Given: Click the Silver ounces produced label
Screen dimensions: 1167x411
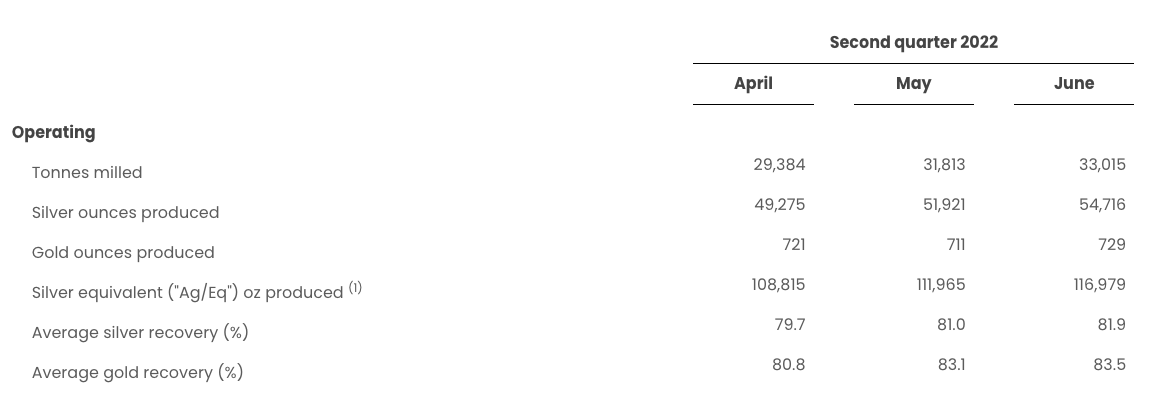Looking at the screenshot, I should click(x=125, y=212).
